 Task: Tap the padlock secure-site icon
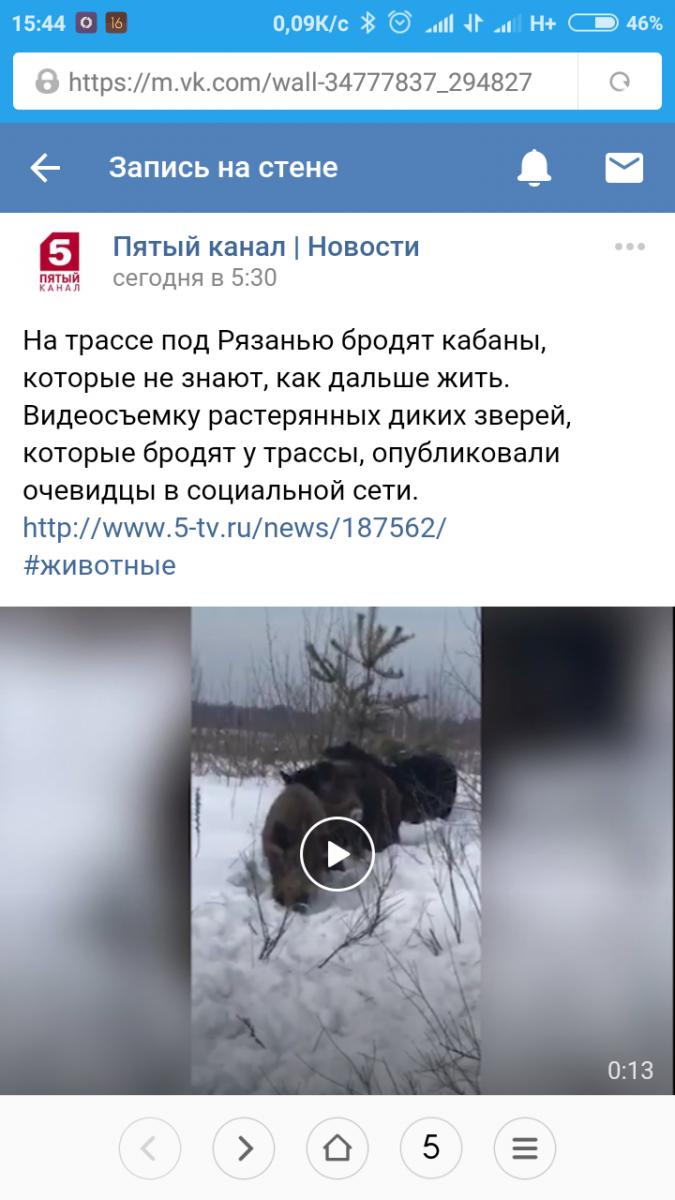[x=45, y=82]
